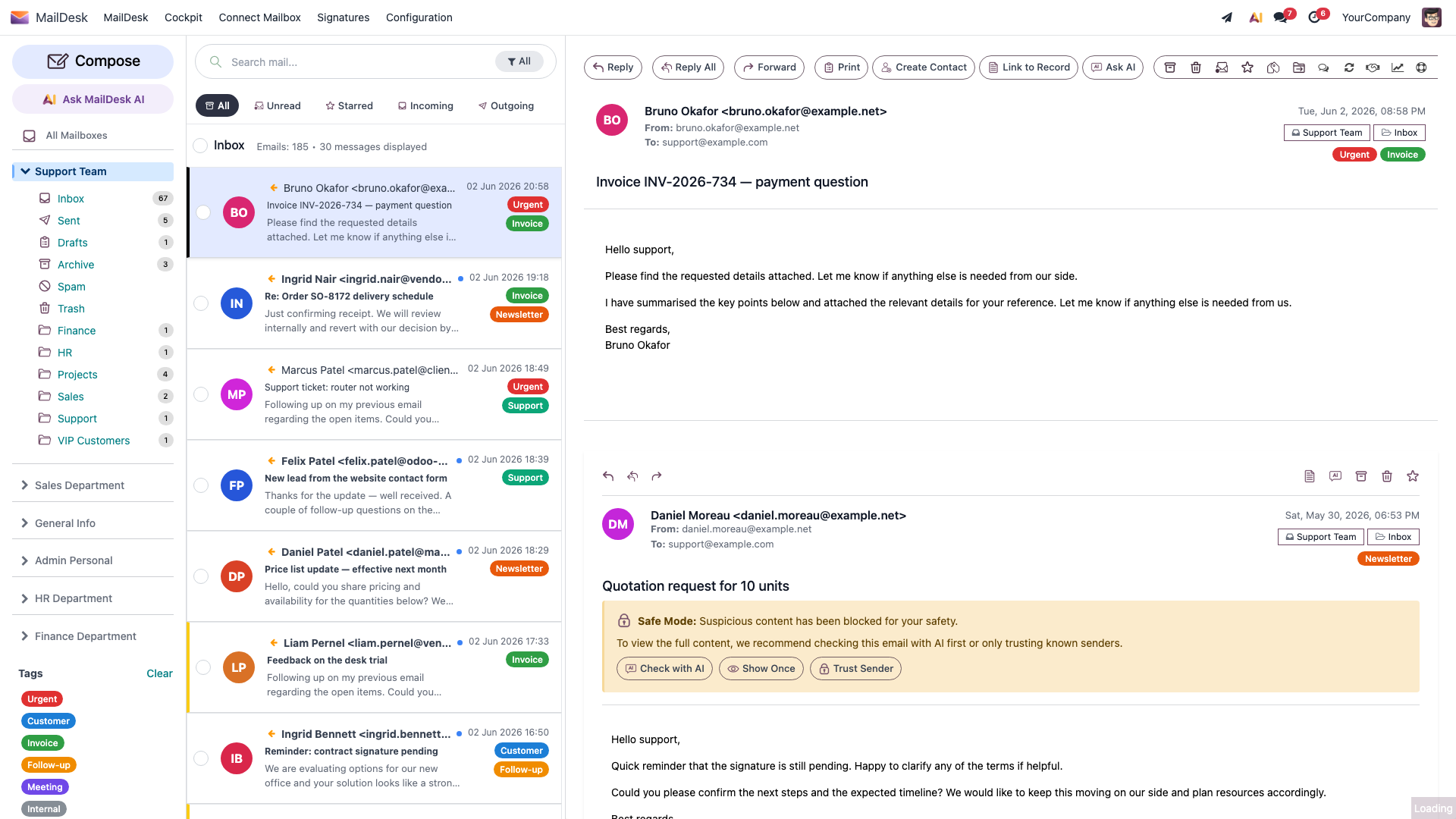Filter by the purple Meeting tag

click(x=45, y=787)
